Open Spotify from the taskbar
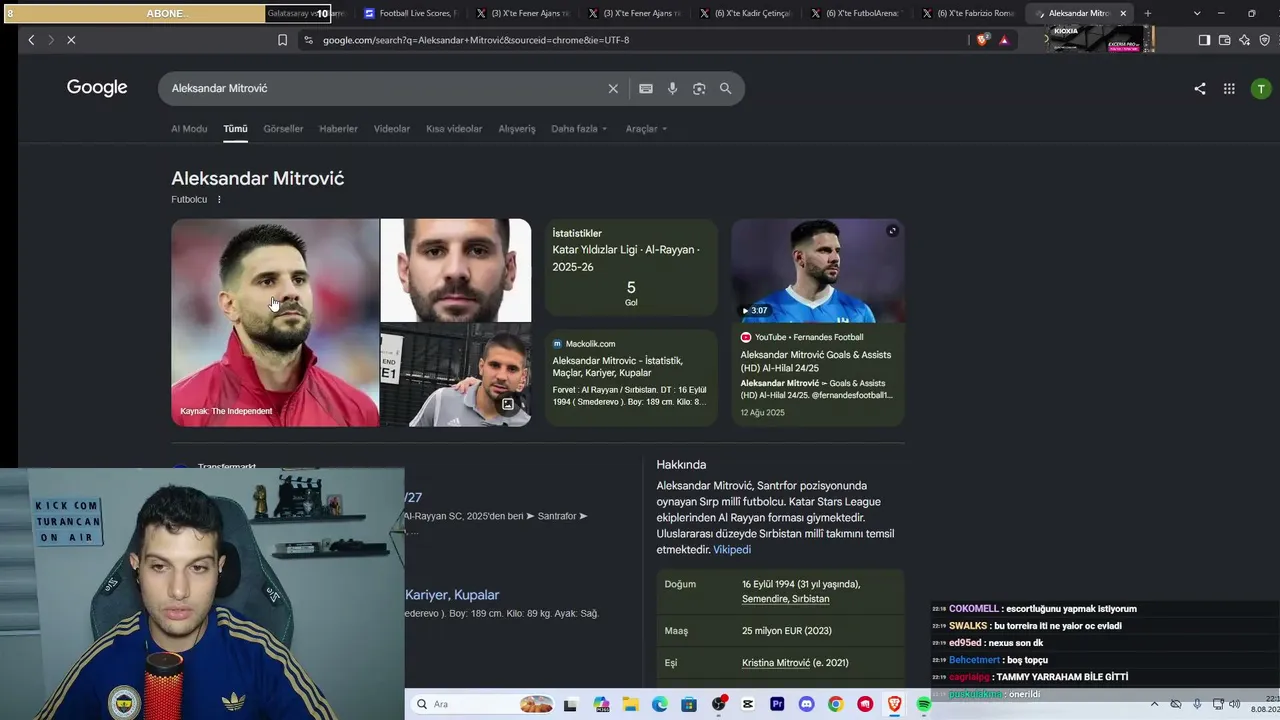The height and width of the screenshot is (720, 1280). (x=923, y=704)
